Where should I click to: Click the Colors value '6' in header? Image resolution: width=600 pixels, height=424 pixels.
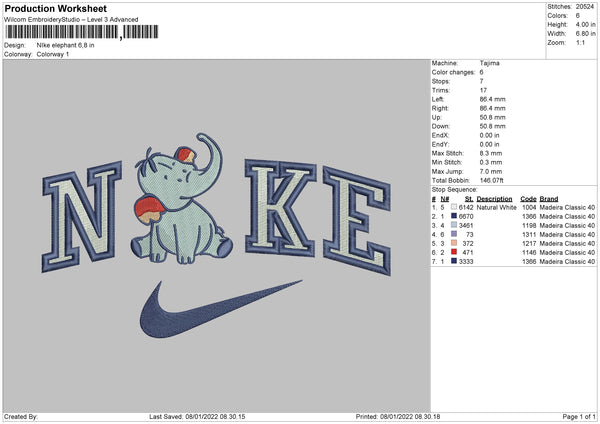578,16
